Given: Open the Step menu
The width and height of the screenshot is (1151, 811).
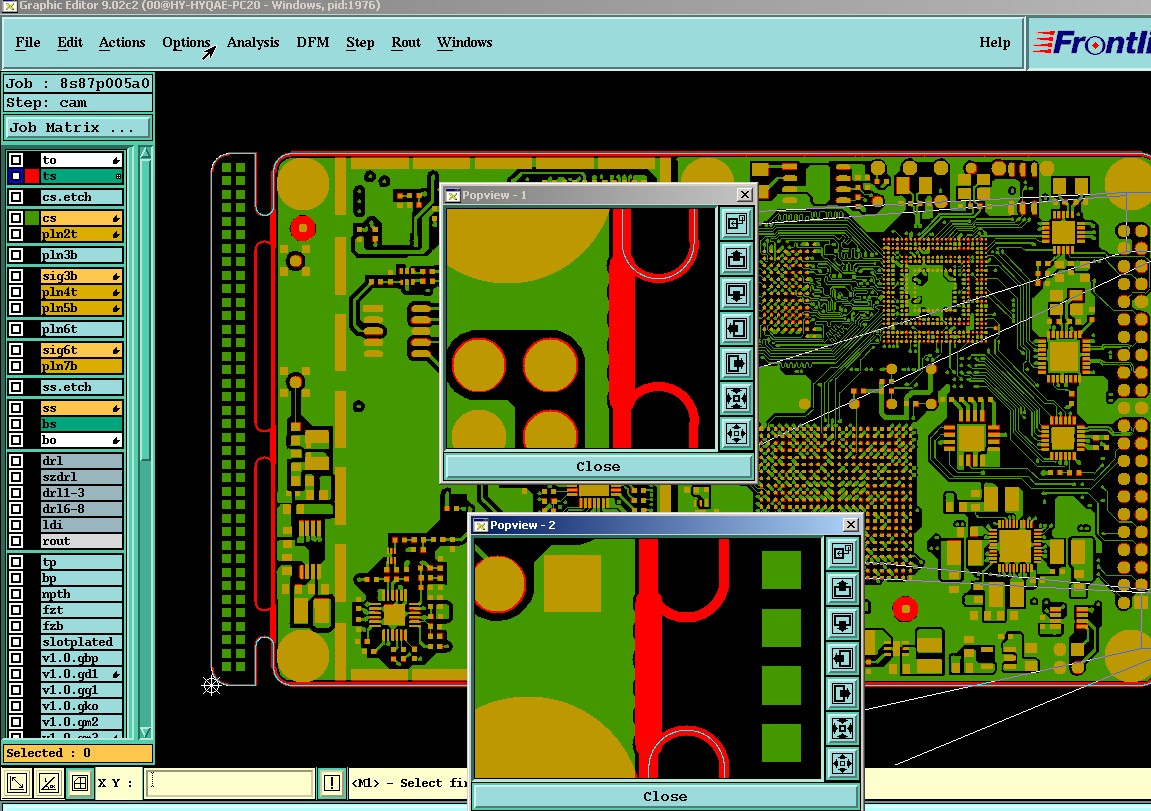Looking at the screenshot, I should pos(360,43).
